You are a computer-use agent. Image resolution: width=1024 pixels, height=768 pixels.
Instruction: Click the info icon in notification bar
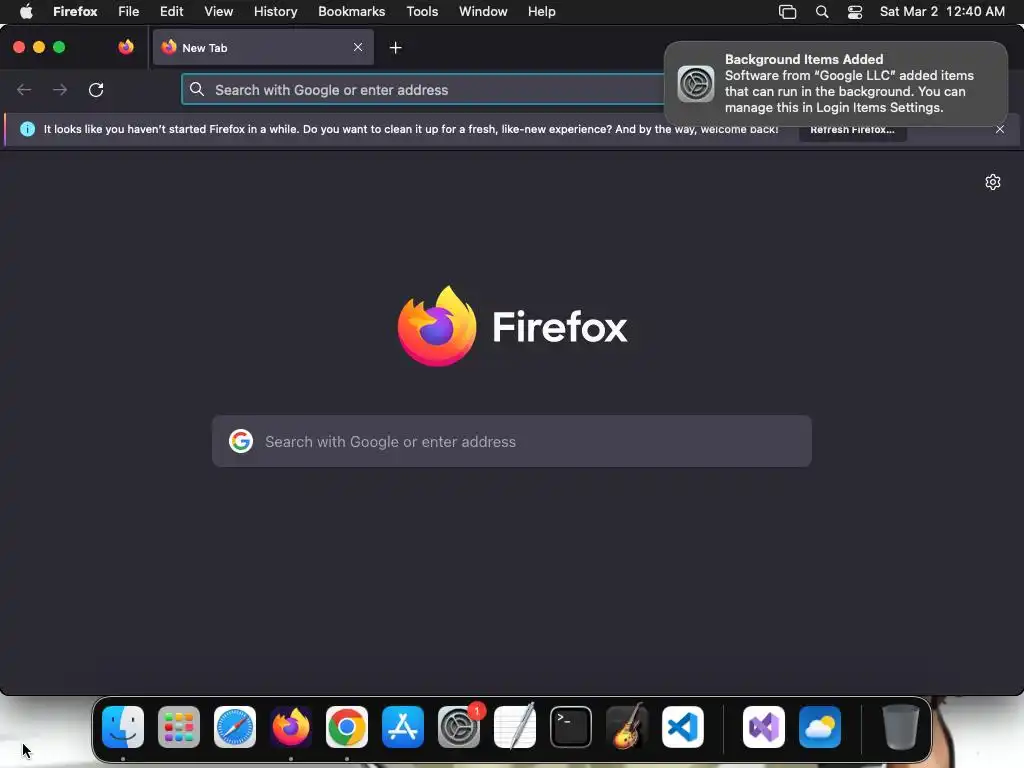point(27,129)
